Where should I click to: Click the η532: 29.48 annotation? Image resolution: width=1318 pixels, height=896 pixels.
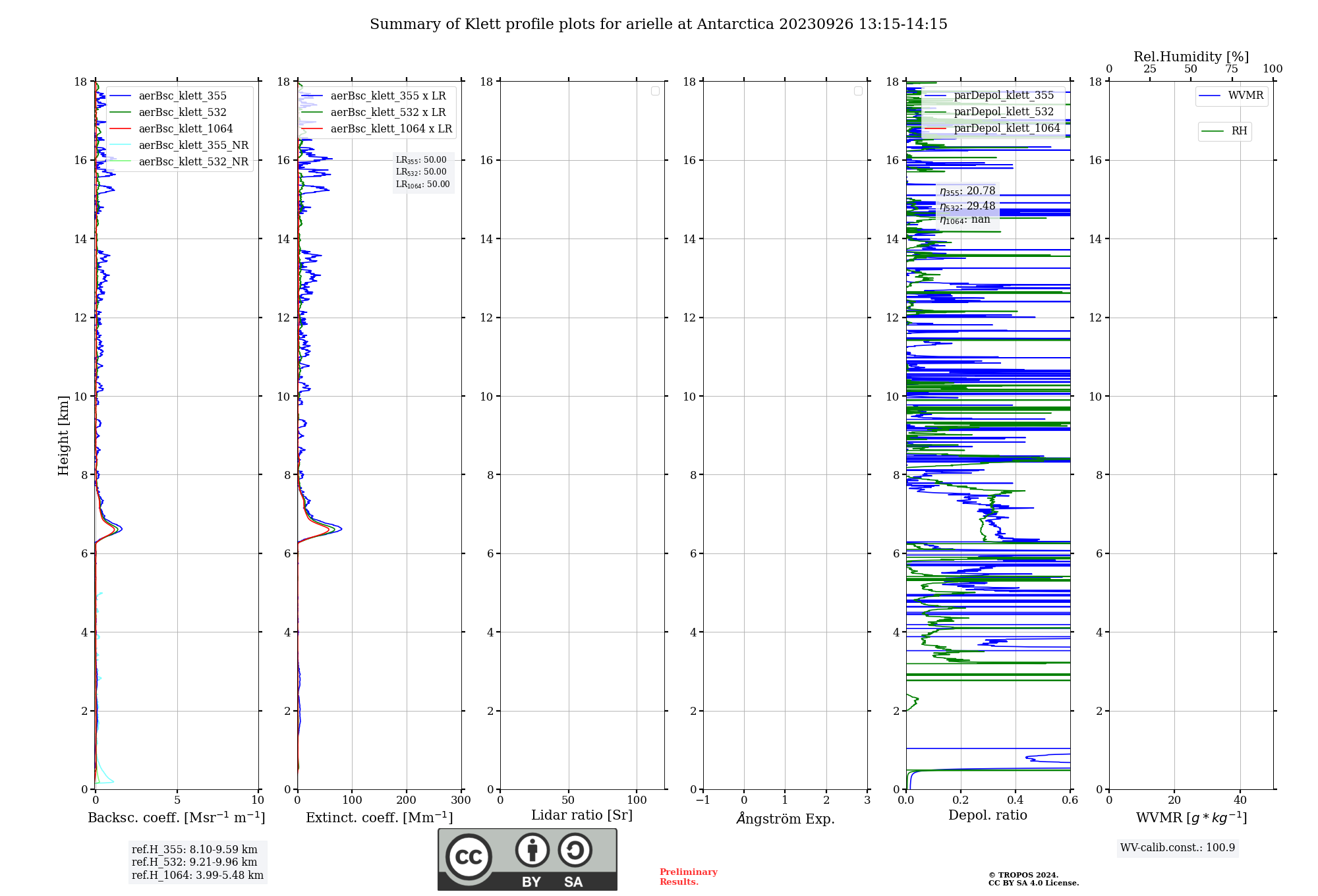[x=967, y=206]
